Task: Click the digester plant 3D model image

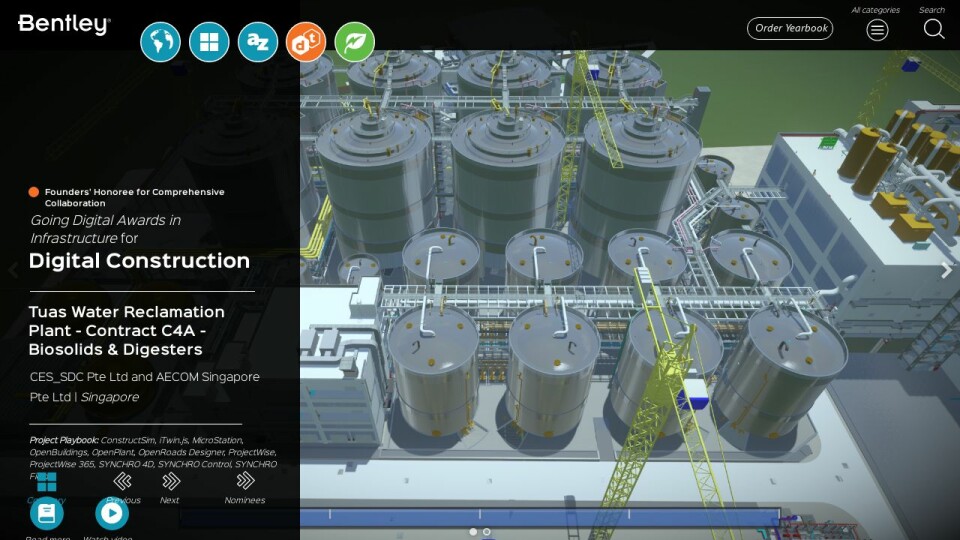Action: (x=629, y=294)
